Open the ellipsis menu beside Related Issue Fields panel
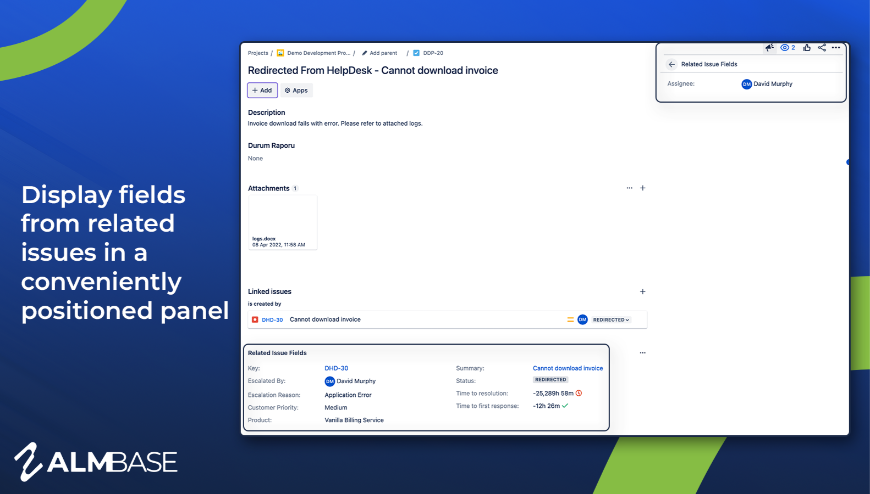Screen dimensions: 870x494 643,352
